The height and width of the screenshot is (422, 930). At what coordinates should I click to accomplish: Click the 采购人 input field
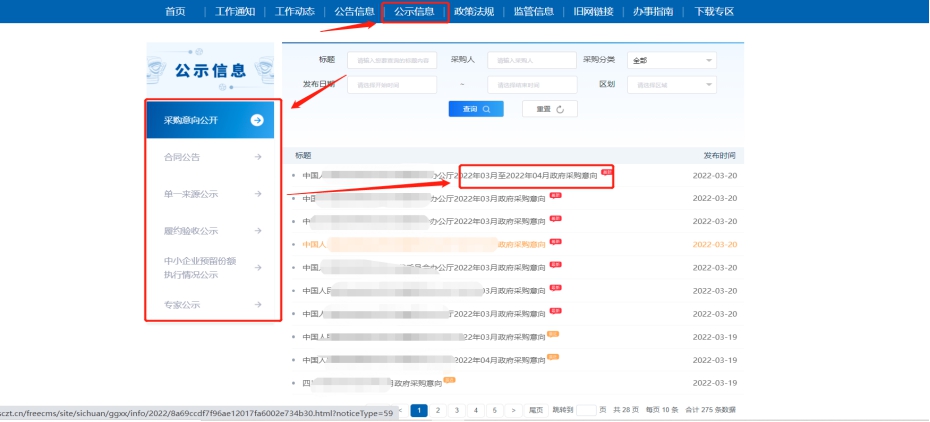(x=531, y=60)
